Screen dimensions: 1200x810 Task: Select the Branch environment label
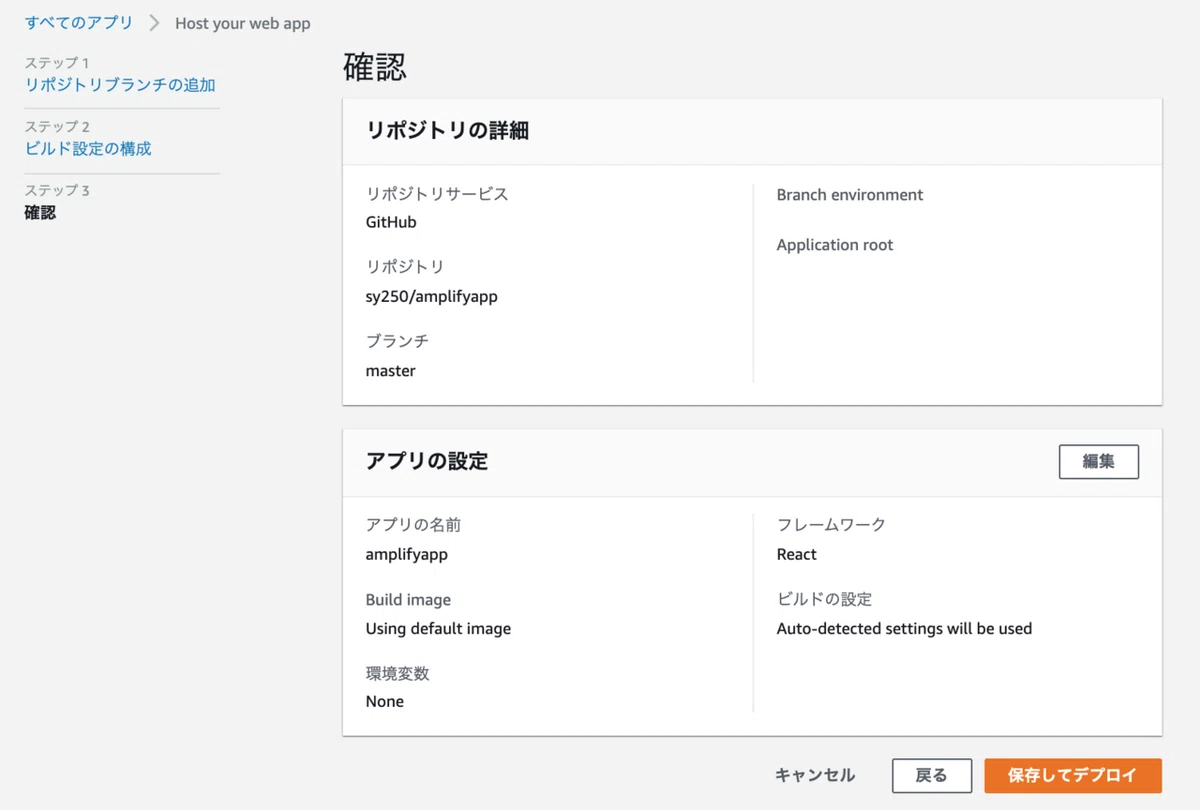(x=850, y=195)
